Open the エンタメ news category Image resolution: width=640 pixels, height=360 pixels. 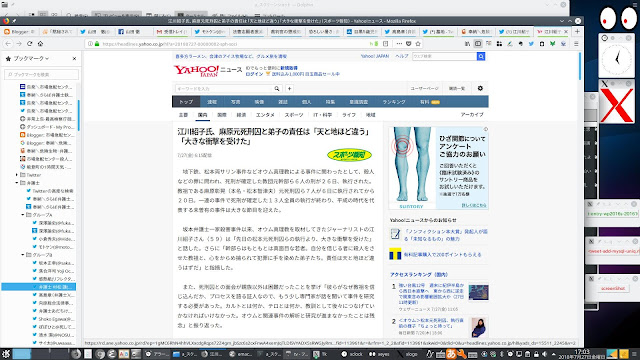[x=265, y=115]
